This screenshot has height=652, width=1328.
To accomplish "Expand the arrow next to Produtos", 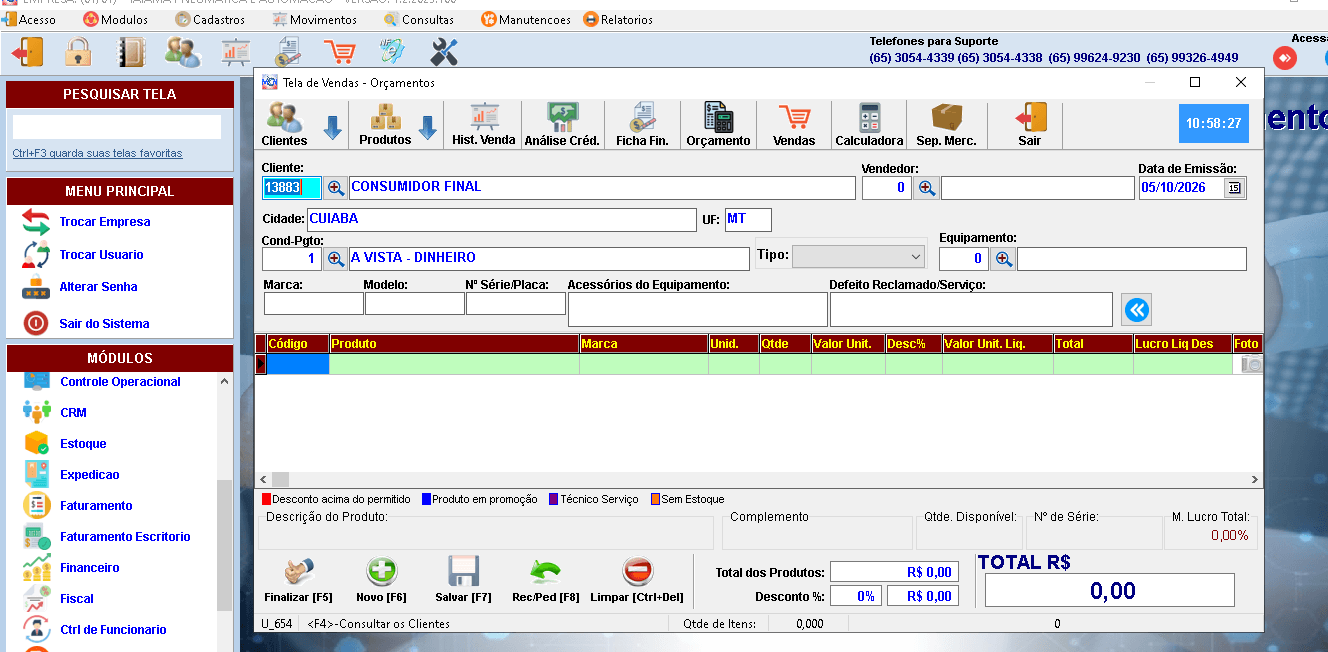I will [427, 127].
